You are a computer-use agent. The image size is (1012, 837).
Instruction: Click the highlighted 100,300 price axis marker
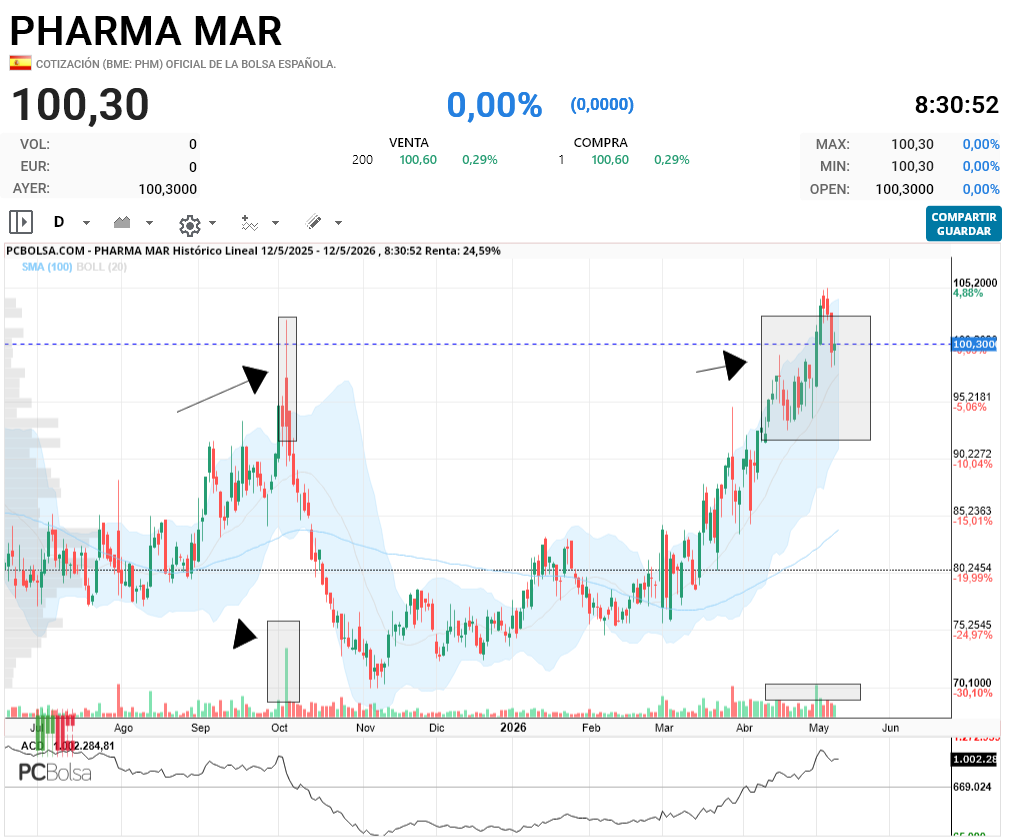pyautogui.click(x=975, y=344)
